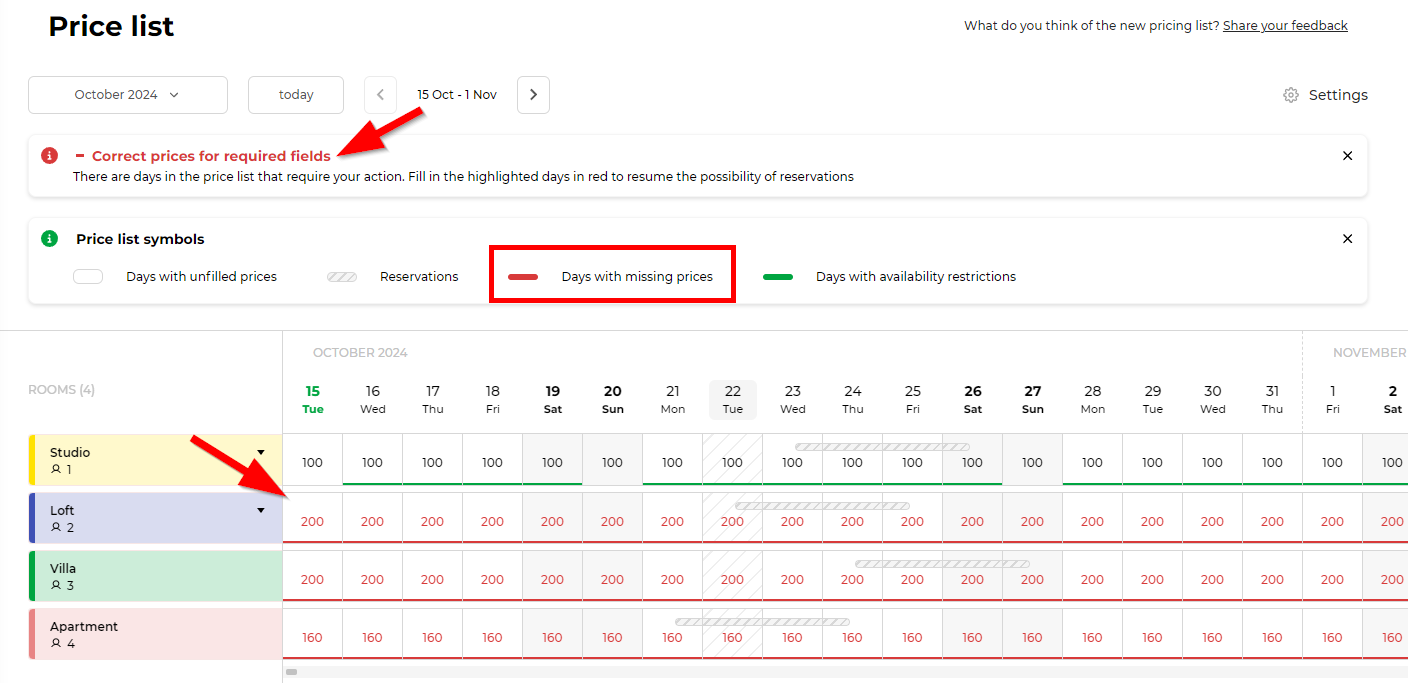Click the red error info icon
This screenshot has height=683, width=1408.
49,156
